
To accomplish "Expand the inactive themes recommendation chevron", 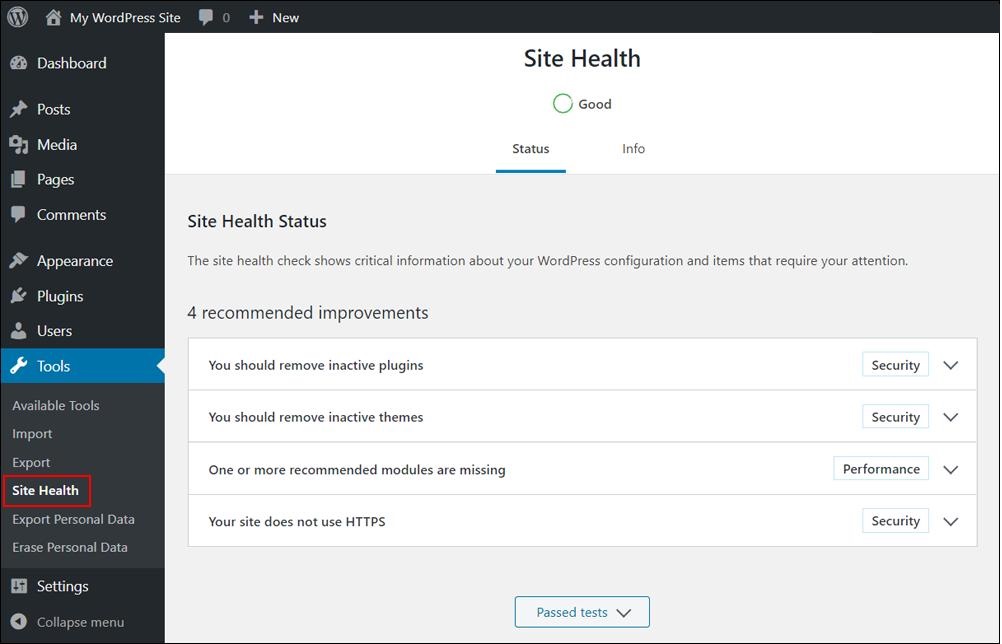I will pyautogui.click(x=951, y=417).
